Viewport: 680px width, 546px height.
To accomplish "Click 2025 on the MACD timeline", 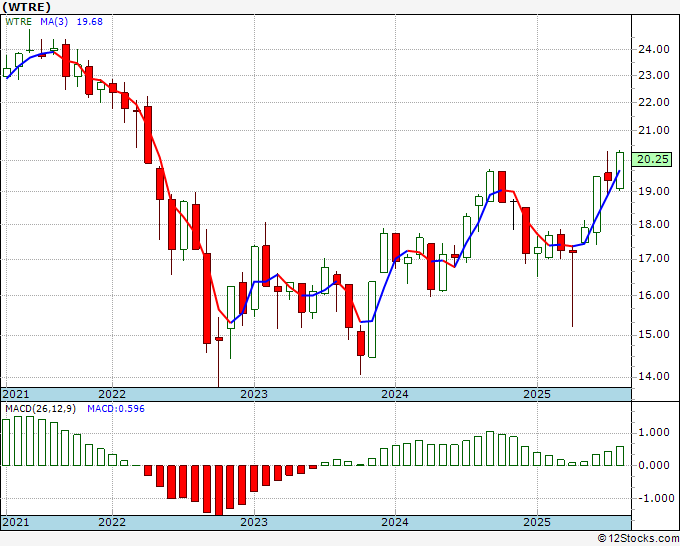I will tap(537, 522).
